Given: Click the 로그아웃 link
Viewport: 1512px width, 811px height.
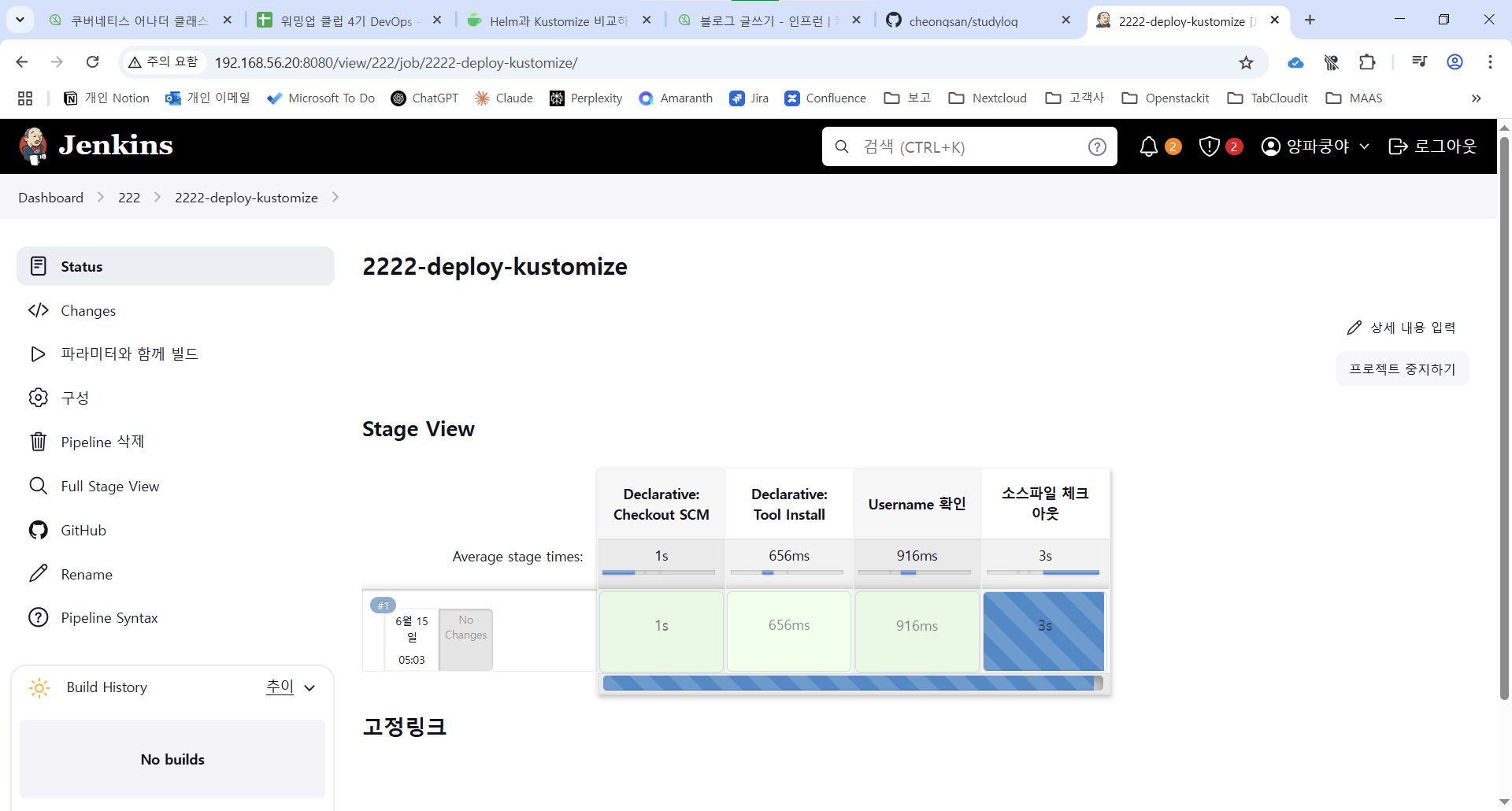Looking at the screenshot, I should [x=1432, y=146].
